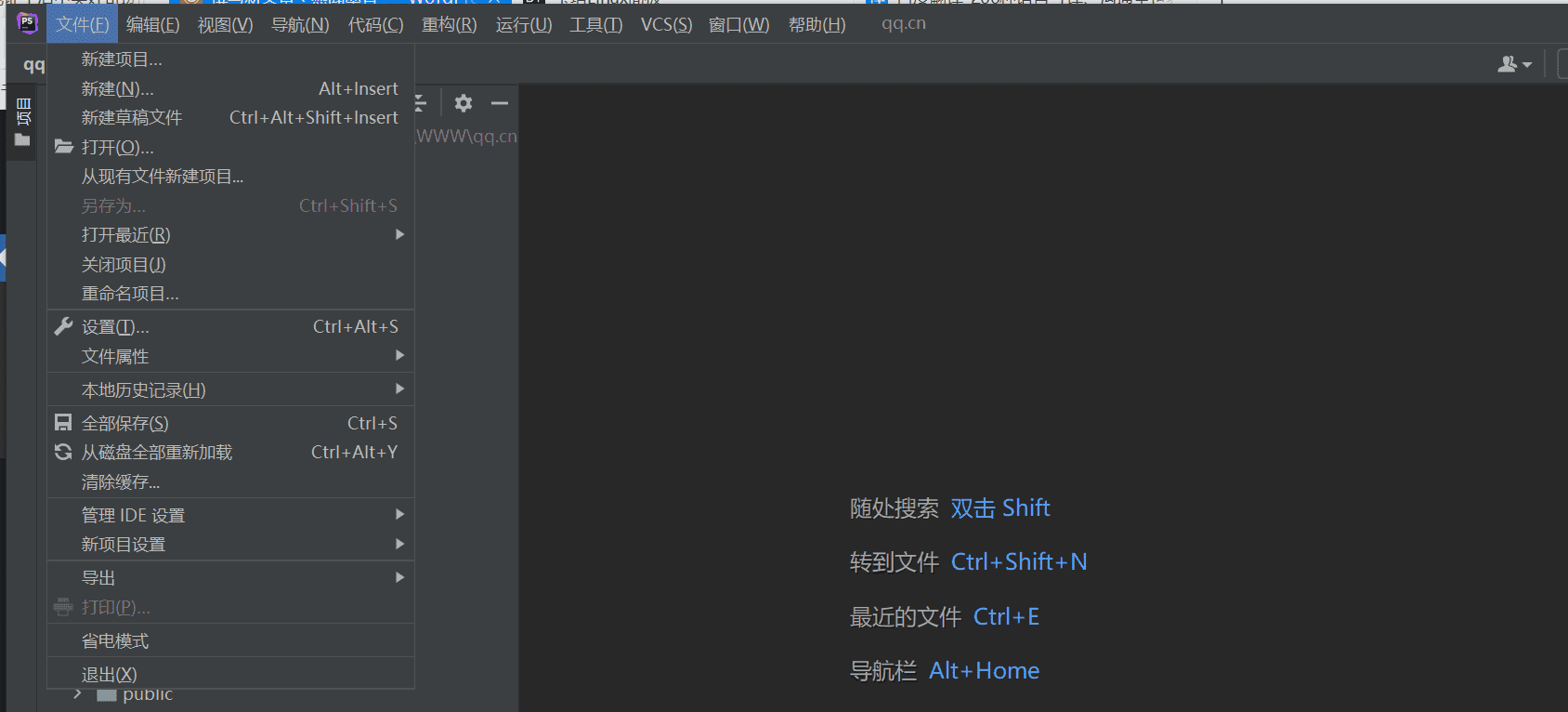Select 新建项目... from the File menu
The width and height of the screenshot is (1568, 712).
[x=122, y=59]
